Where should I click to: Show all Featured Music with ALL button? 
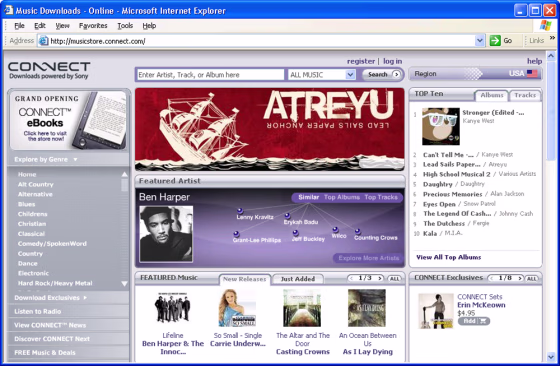394,279
